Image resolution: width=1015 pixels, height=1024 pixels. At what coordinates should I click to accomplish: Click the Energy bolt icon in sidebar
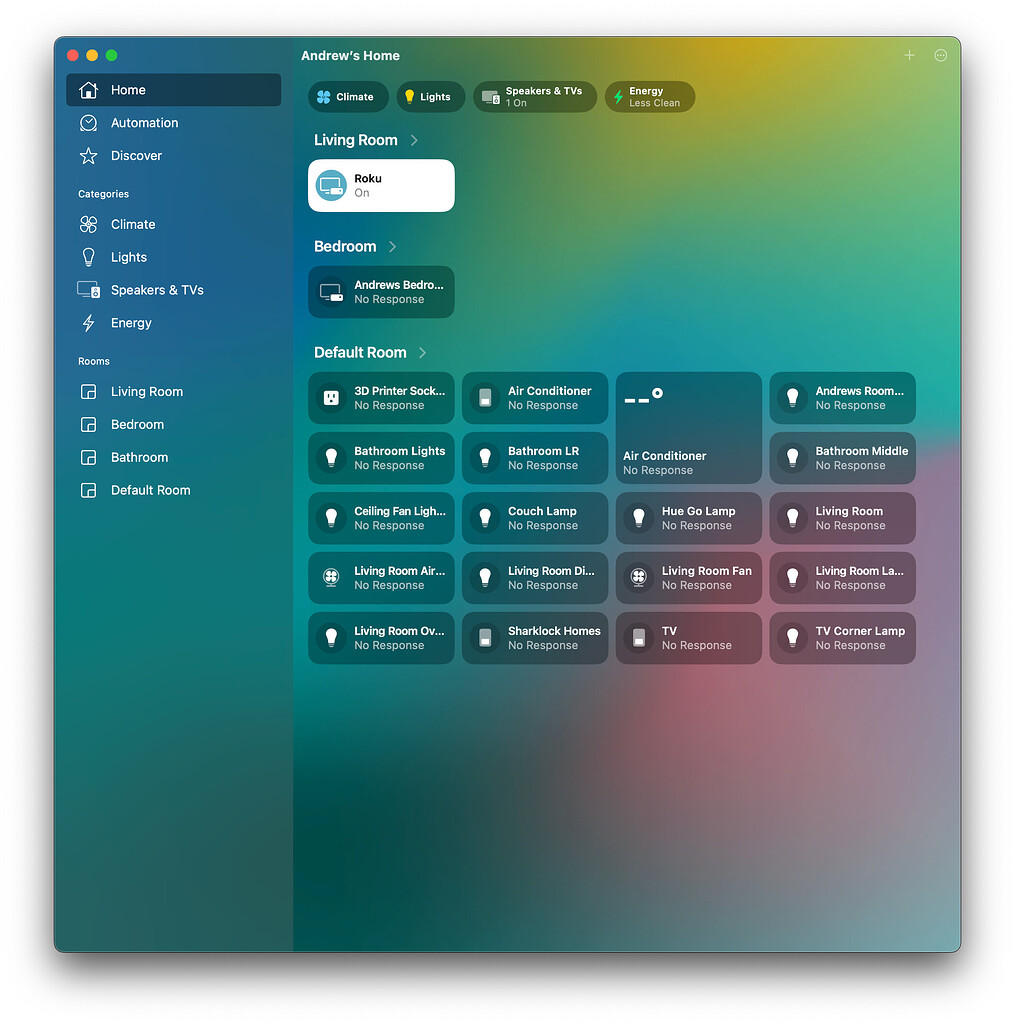click(x=88, y=323)
